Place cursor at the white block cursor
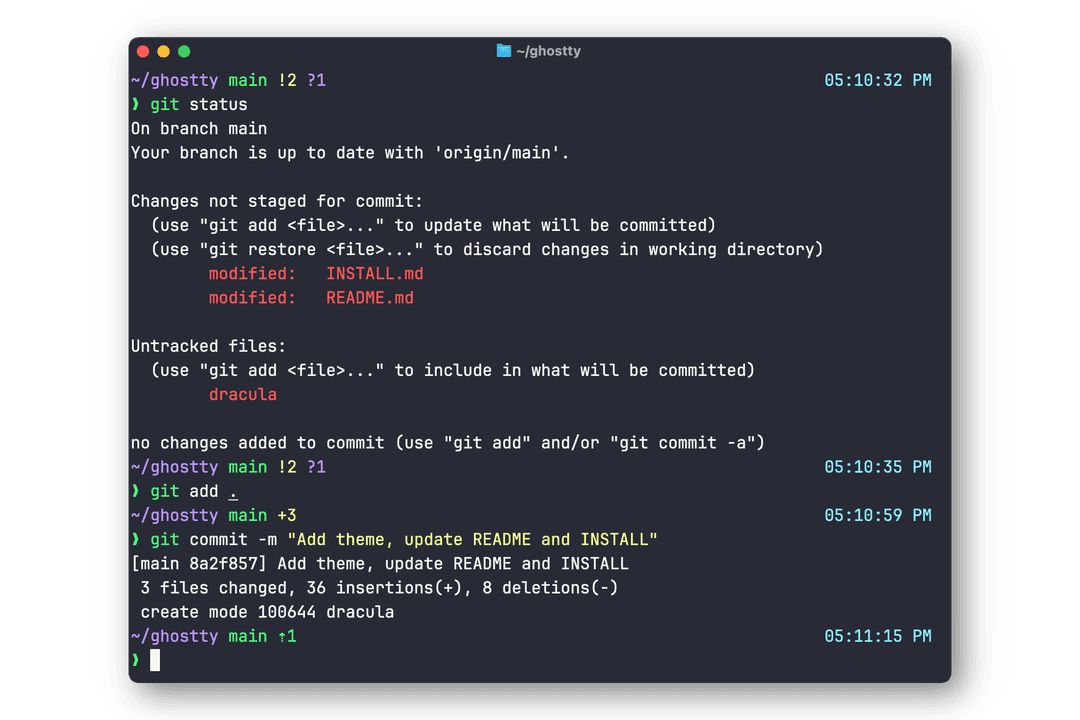This screenshot has width=1080, height=720. click(155, 660)
